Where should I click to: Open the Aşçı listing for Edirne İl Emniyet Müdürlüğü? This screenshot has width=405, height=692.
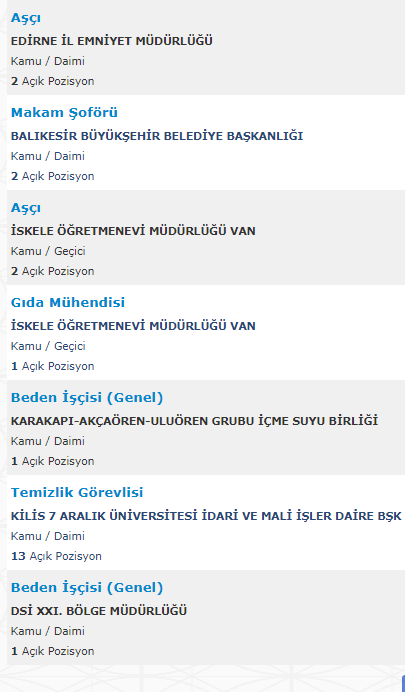pos(26,18)
